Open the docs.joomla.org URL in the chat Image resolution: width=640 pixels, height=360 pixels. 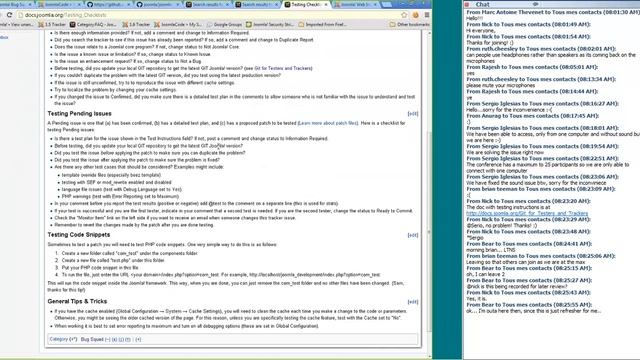pyautogui.click(x=527, y=213)
